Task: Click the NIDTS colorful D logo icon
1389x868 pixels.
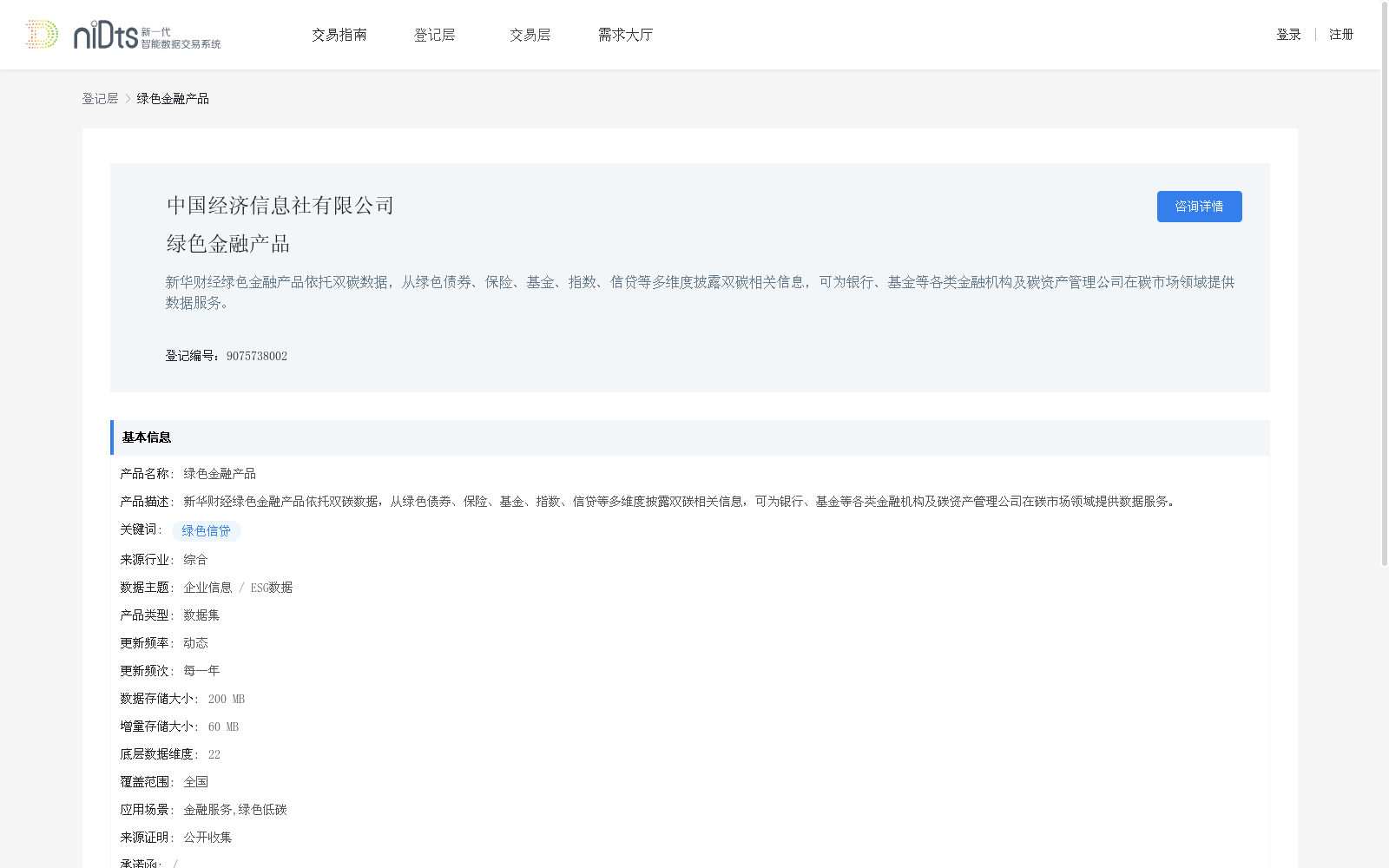Action: coord(42,35)
